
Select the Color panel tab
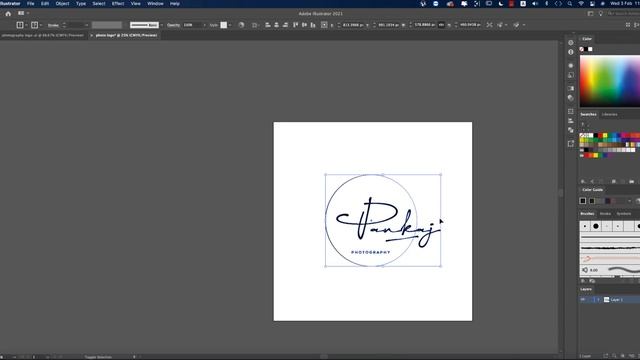point(587,39)
